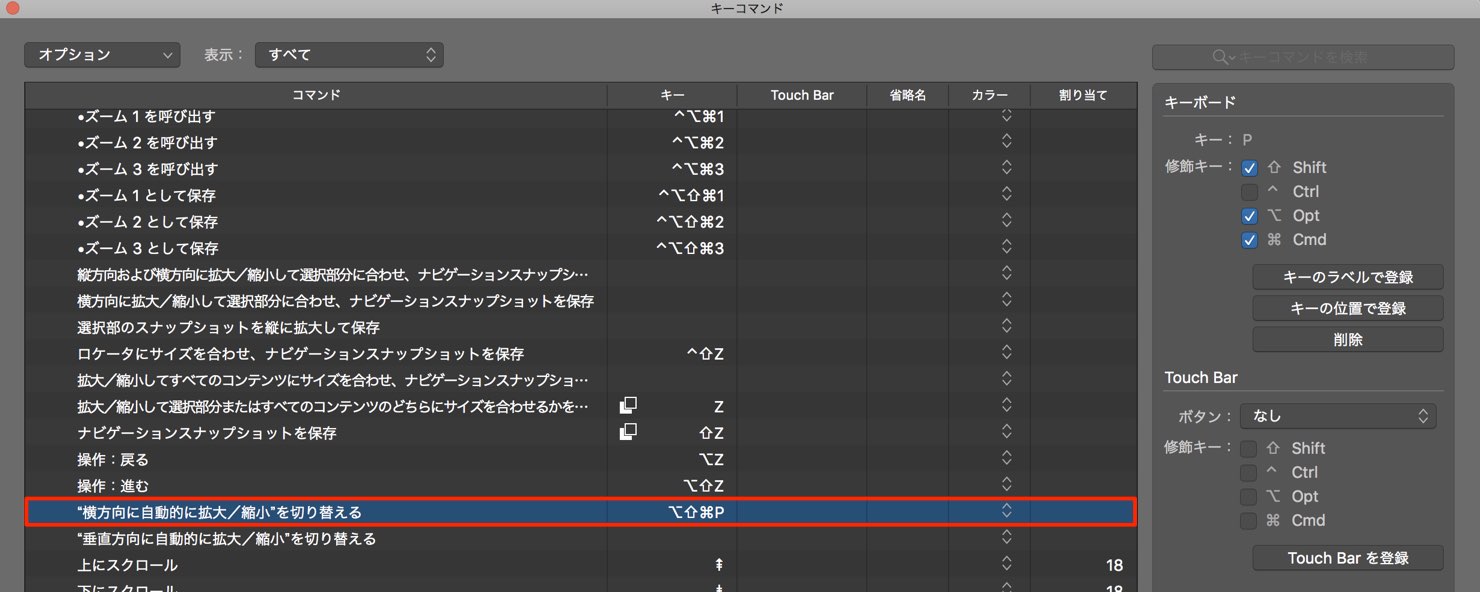Click the color stepper for ナビゲーションスナップショットを保存 row
The width and height of the screenshot is (1480, 592).
click(x=1007, y=432)
